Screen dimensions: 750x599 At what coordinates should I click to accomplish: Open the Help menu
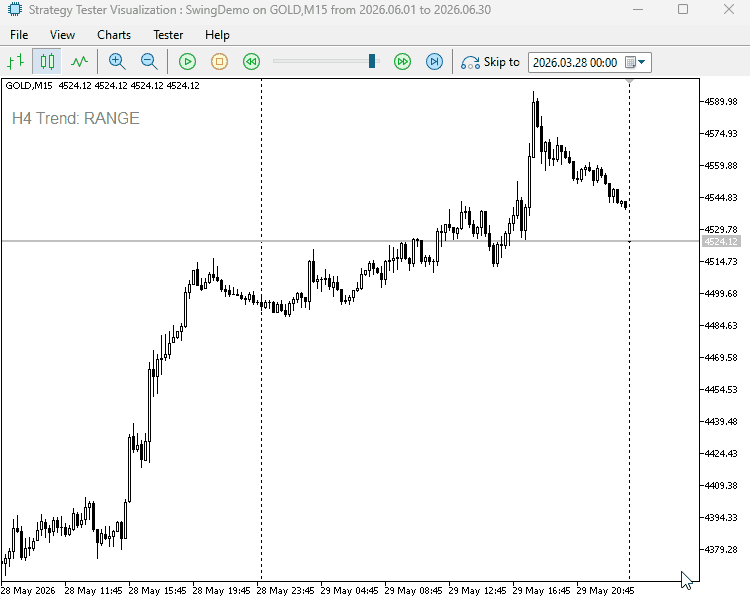click(x=217, y=35)
